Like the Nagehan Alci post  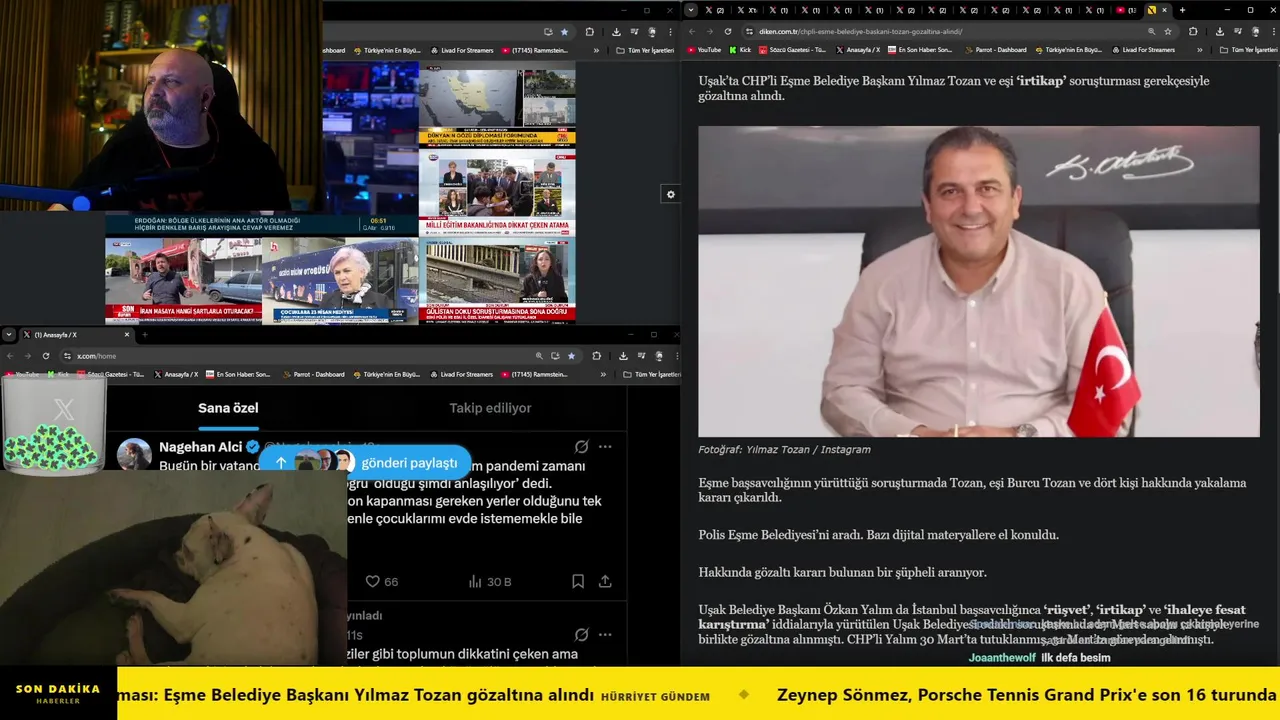pyautogui.click(x=381, y=581)
